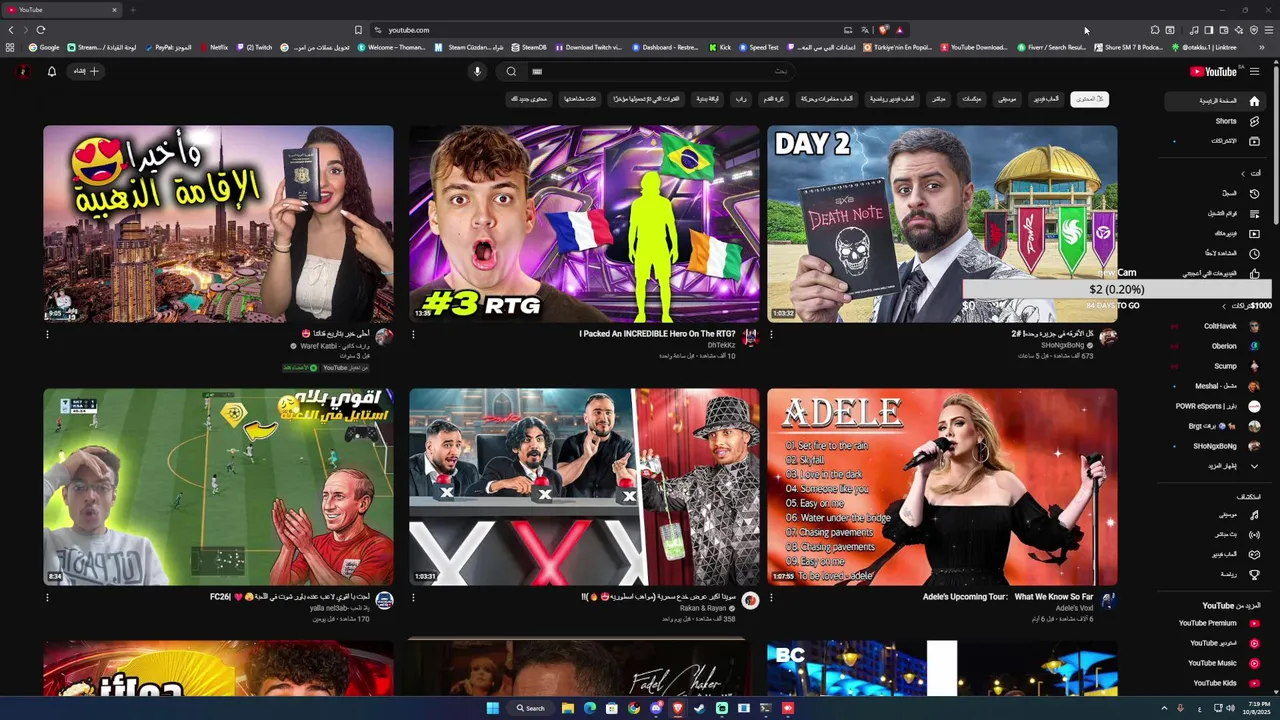
Task: Open the Subscriptions icon in sidebar
Action: click(x=1254, y=141)
